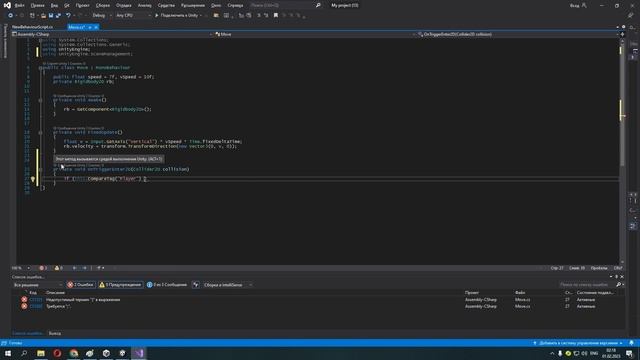Click the search magnifier in title bar
Screen dimensions: 640x360
(318, 5)
